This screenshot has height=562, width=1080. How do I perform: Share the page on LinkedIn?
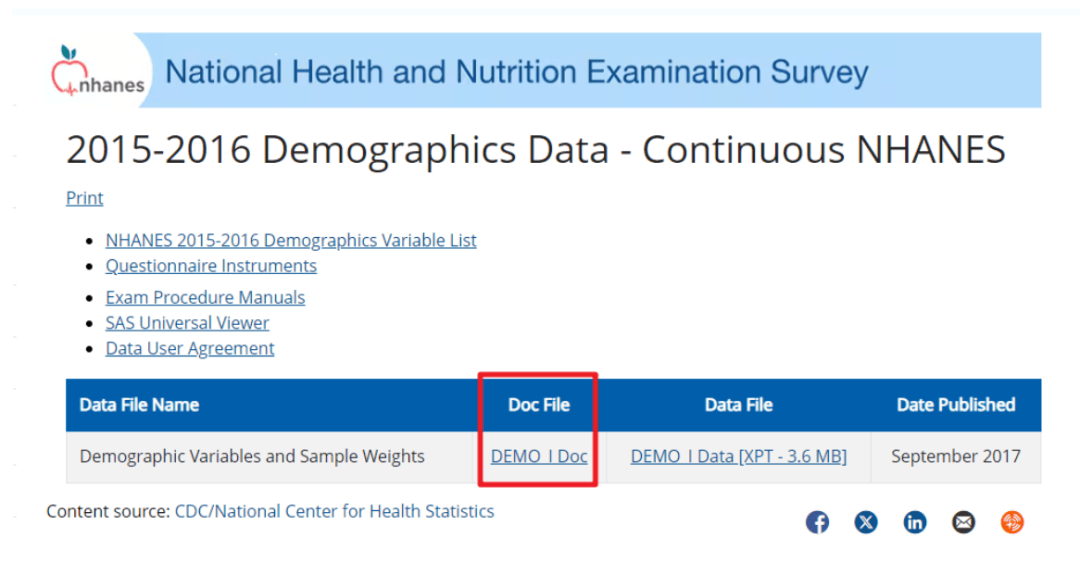tap(915, 522)
